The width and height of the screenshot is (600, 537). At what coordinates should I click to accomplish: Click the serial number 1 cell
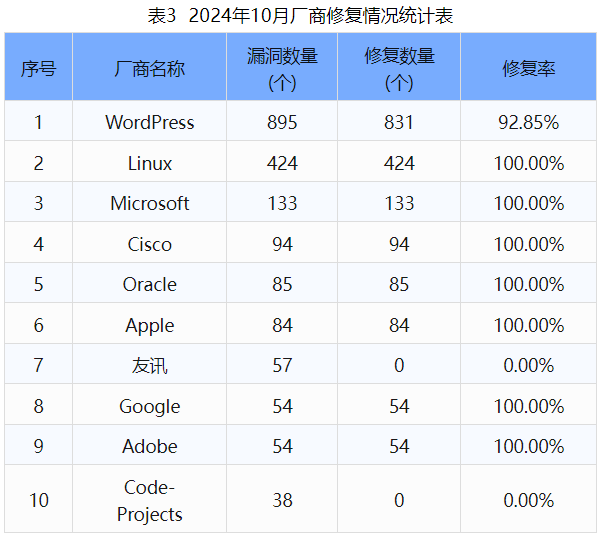[x=38, y=122]
